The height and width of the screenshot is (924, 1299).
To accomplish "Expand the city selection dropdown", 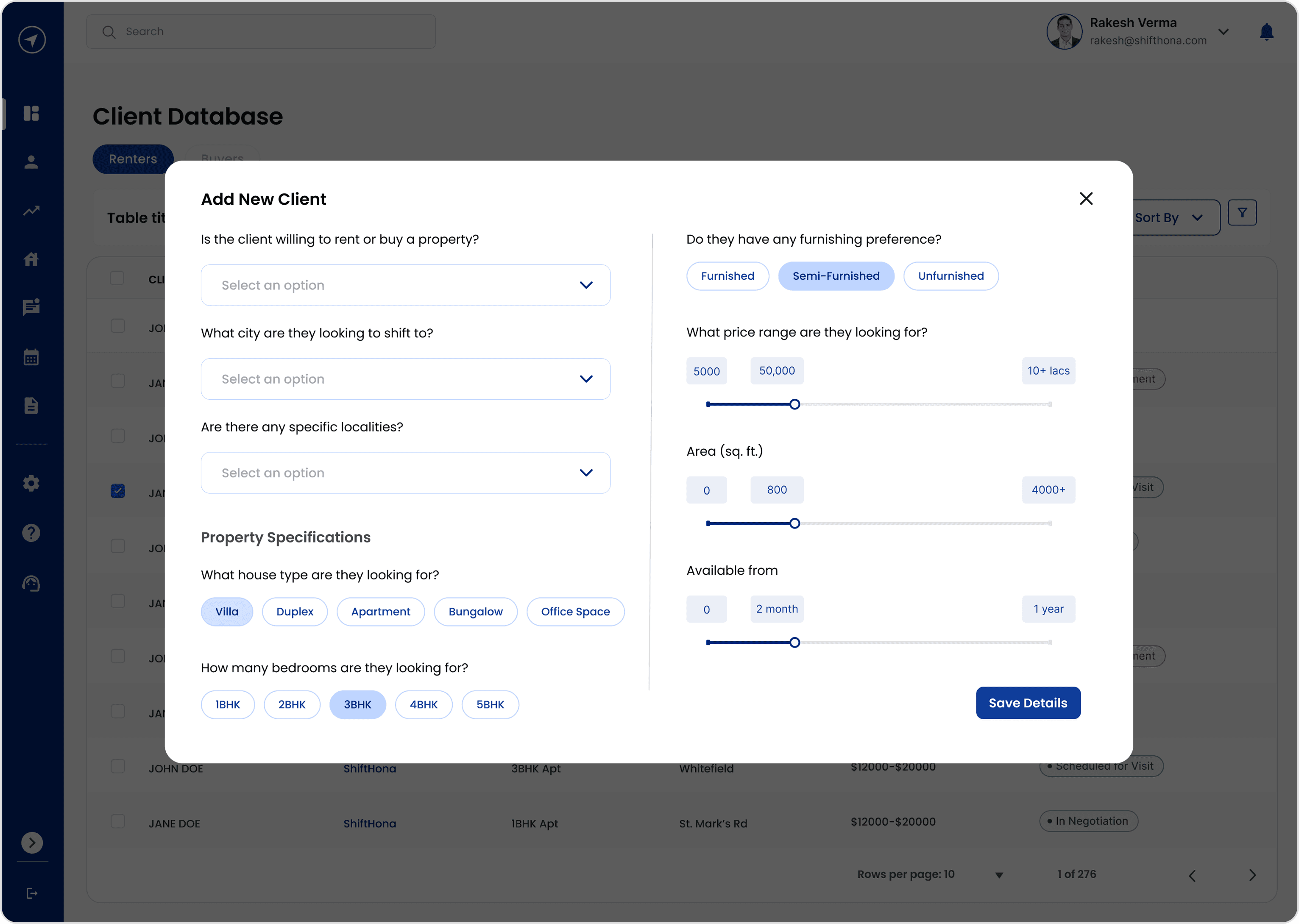I will coord(405,379).
